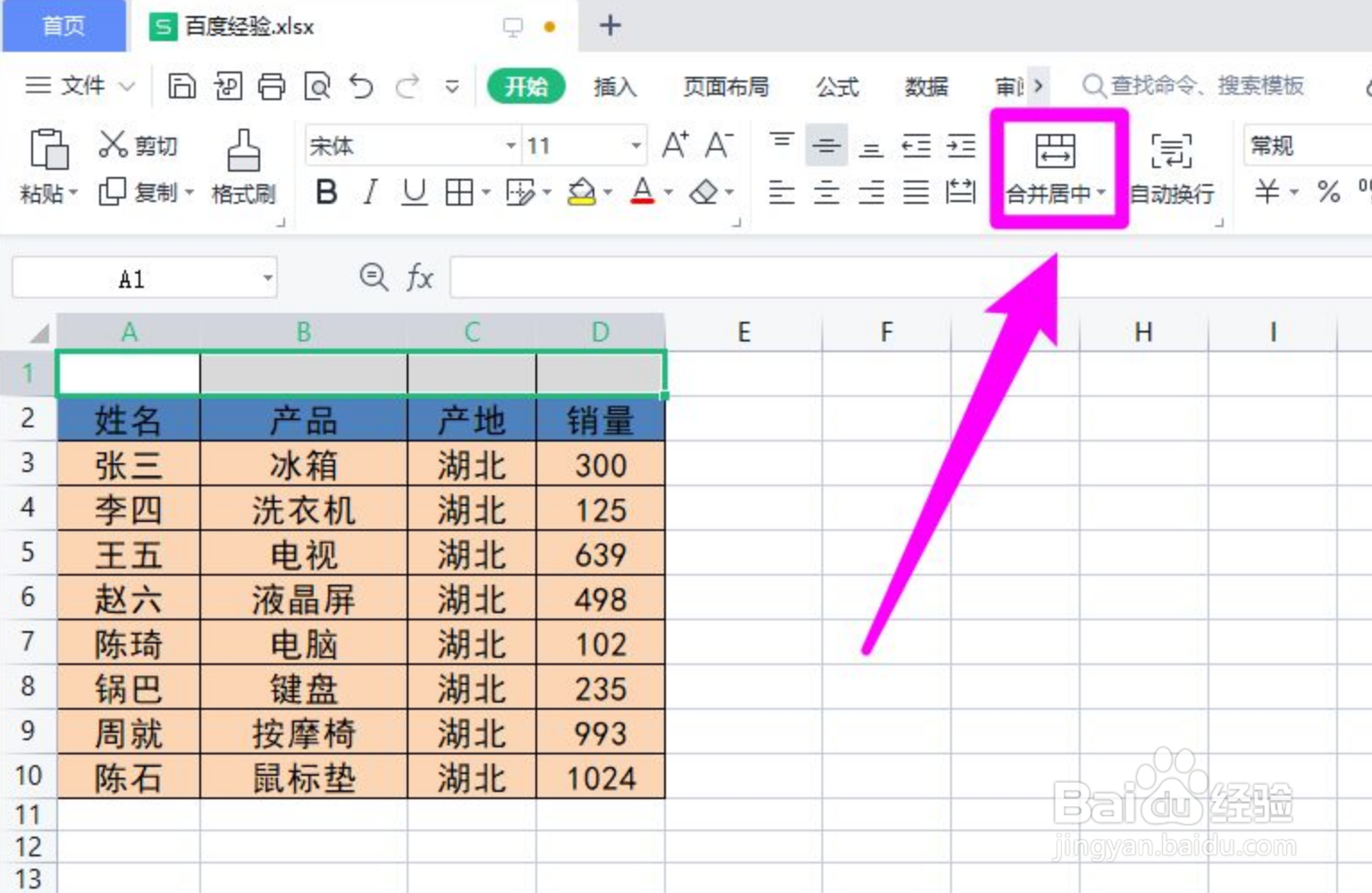Image resolution: width=1372 pixels, height=893 pixels.
Task: Switch to the 数据 ribbon tab
Action: click(x=927, y=87)
